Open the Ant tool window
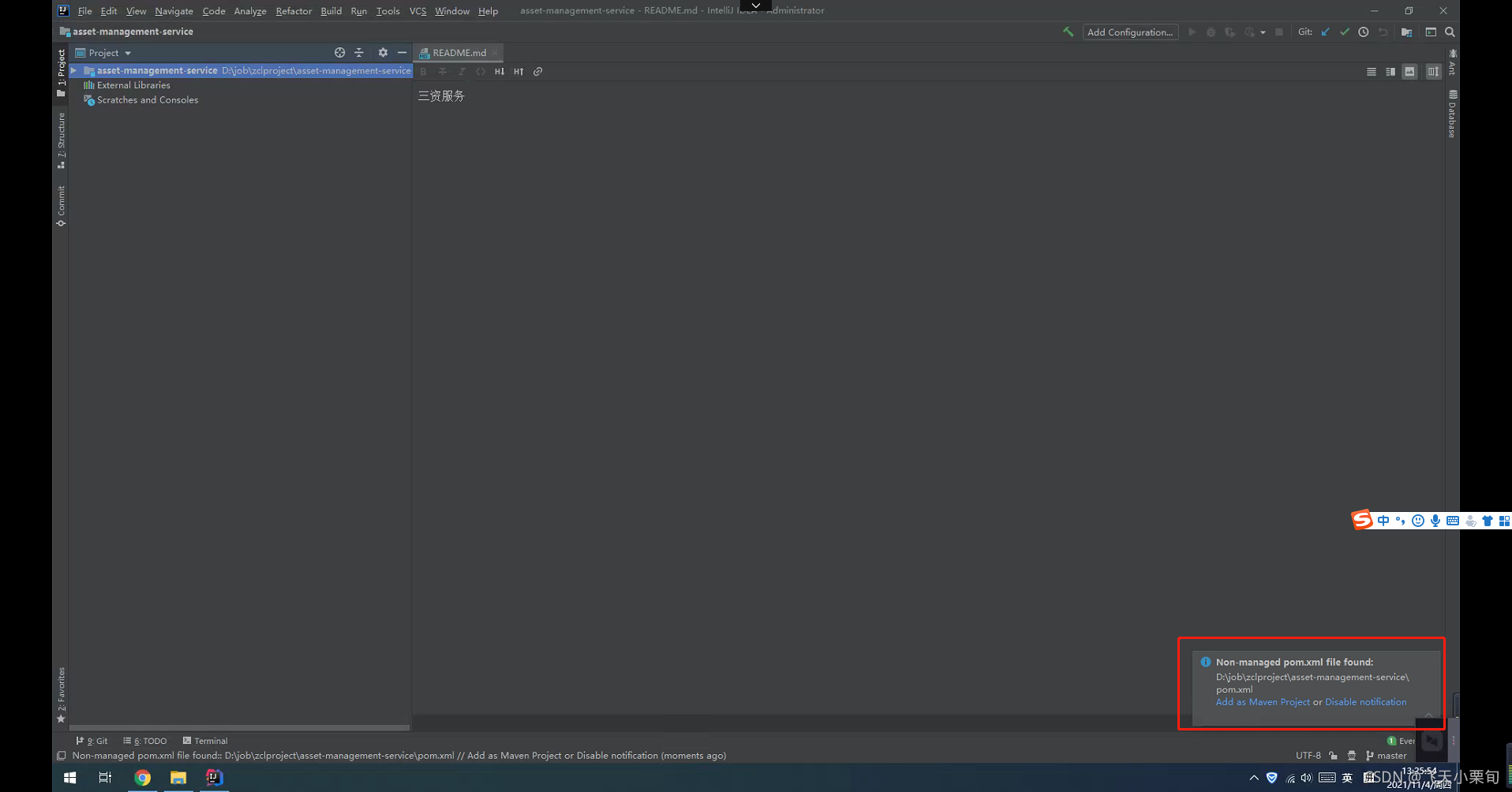Viewport: 1512px width, 792px height. [x=1452, y=62]
